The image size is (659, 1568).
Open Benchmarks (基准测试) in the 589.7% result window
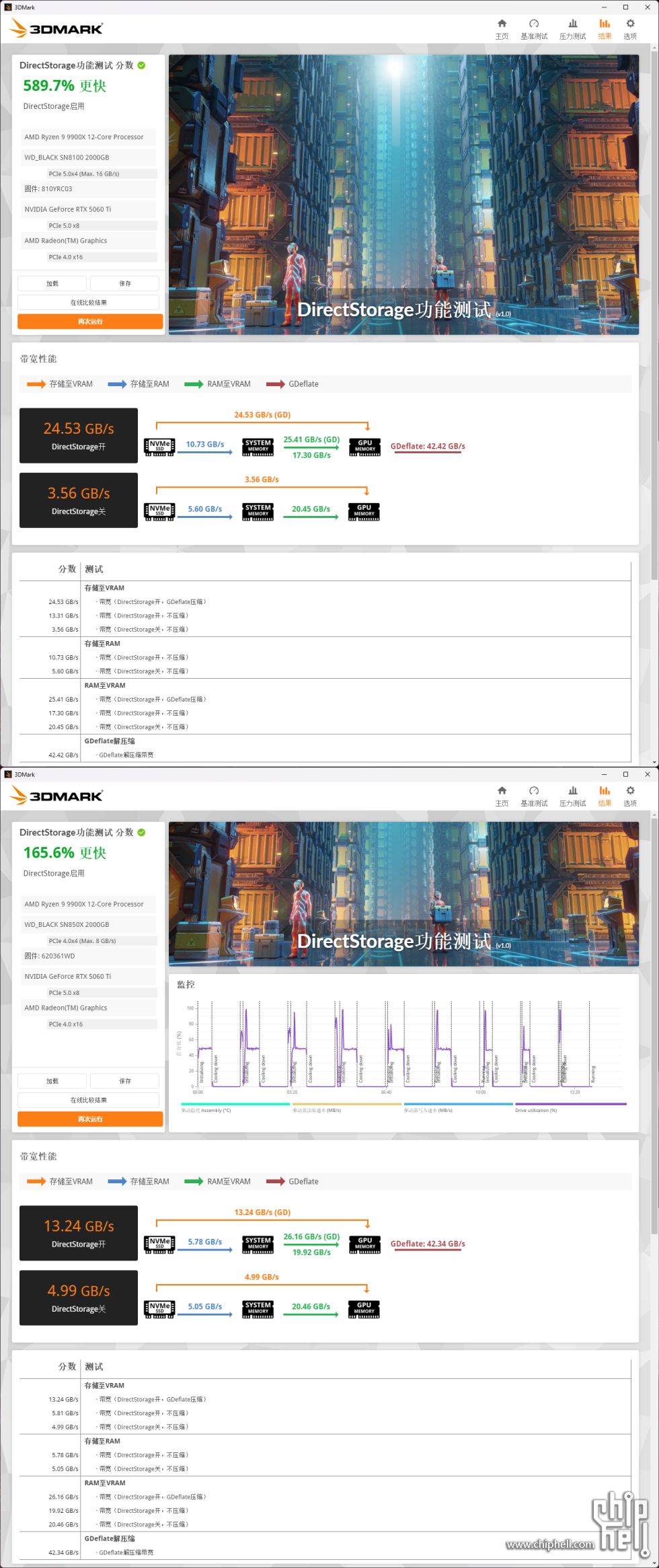[x=534, y=29]
